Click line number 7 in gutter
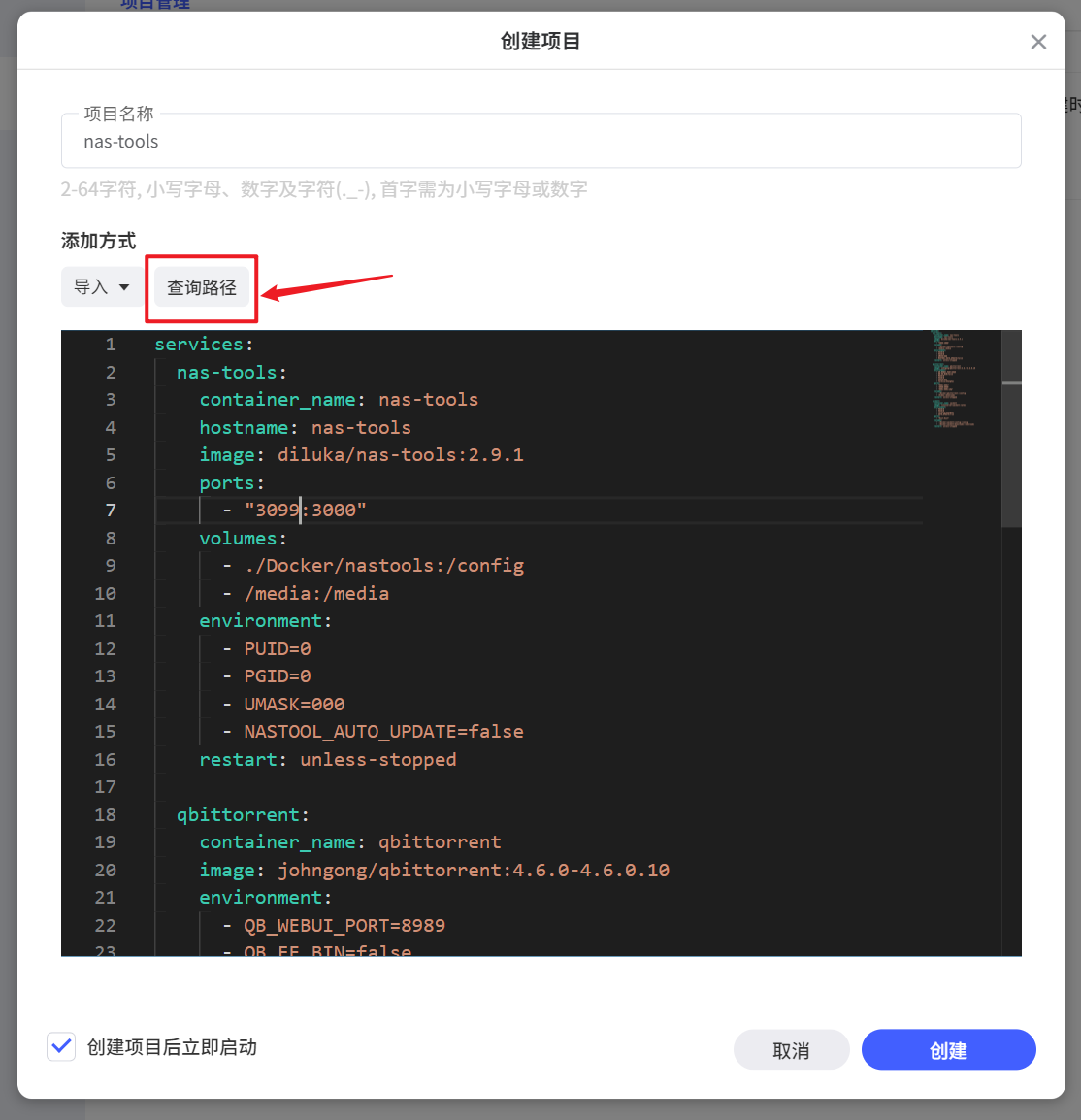This screenshot has width=1081, height=1120. (x=111, y=510)
